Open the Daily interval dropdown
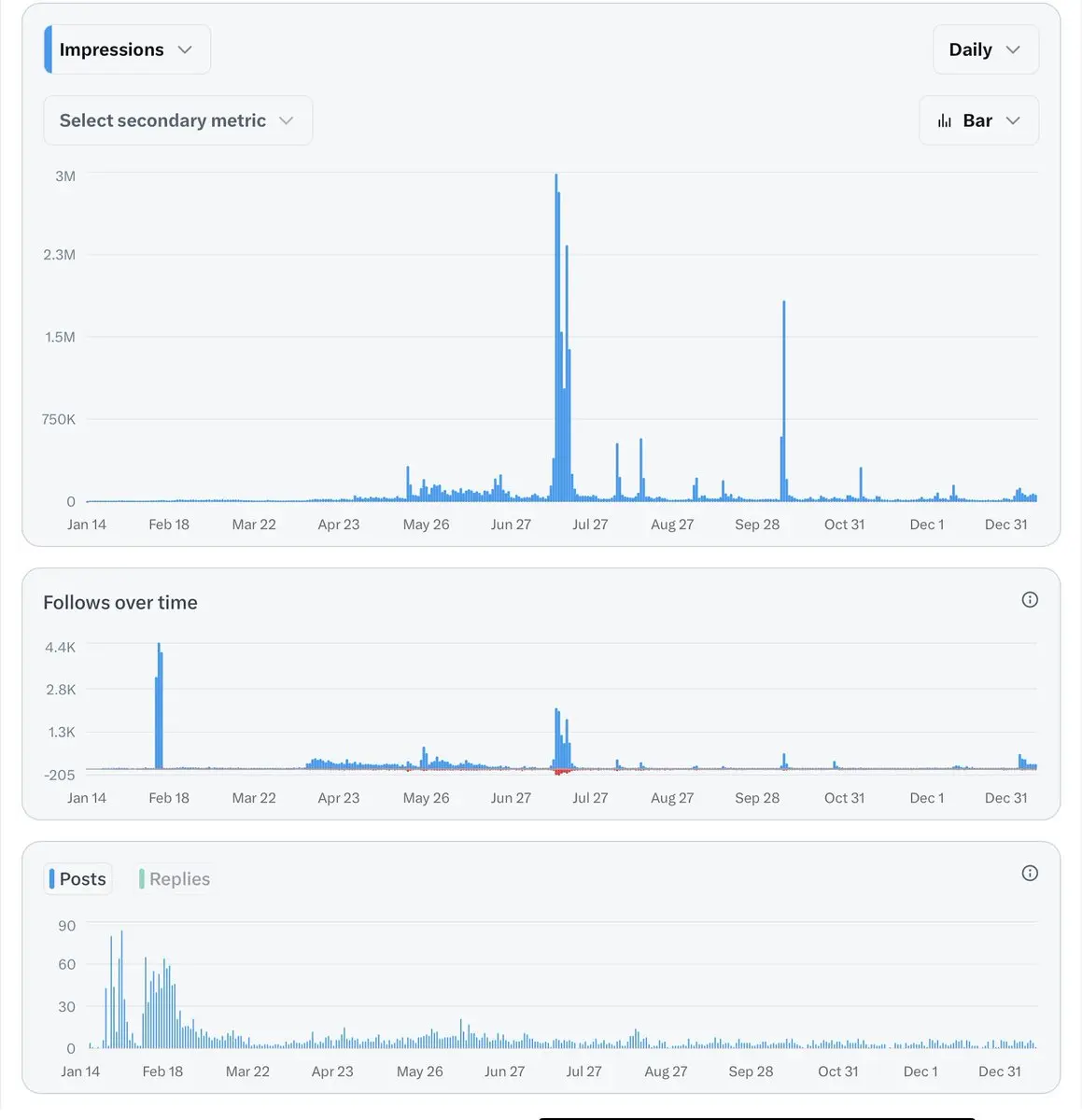The image size is (1082, 1120). click(x=986, y=49)
